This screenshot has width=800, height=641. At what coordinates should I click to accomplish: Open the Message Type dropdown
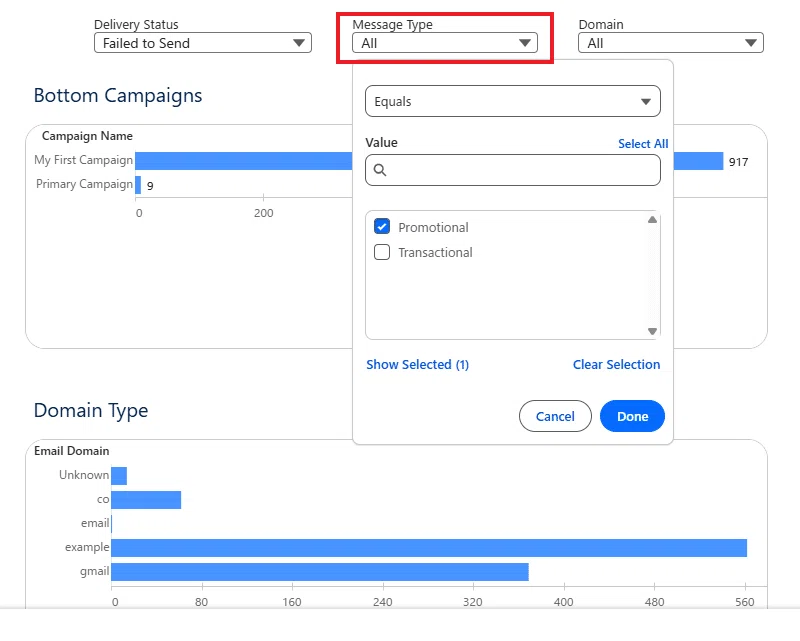point(444,43)
